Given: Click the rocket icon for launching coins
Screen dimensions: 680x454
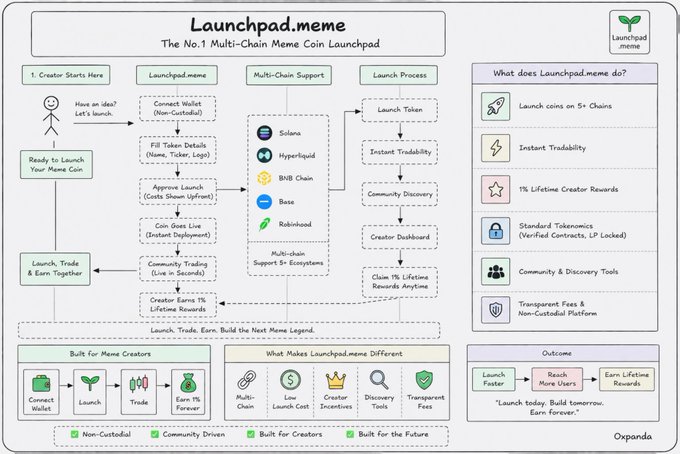Looking at the screenshot, I should click(x=496, y=106).
